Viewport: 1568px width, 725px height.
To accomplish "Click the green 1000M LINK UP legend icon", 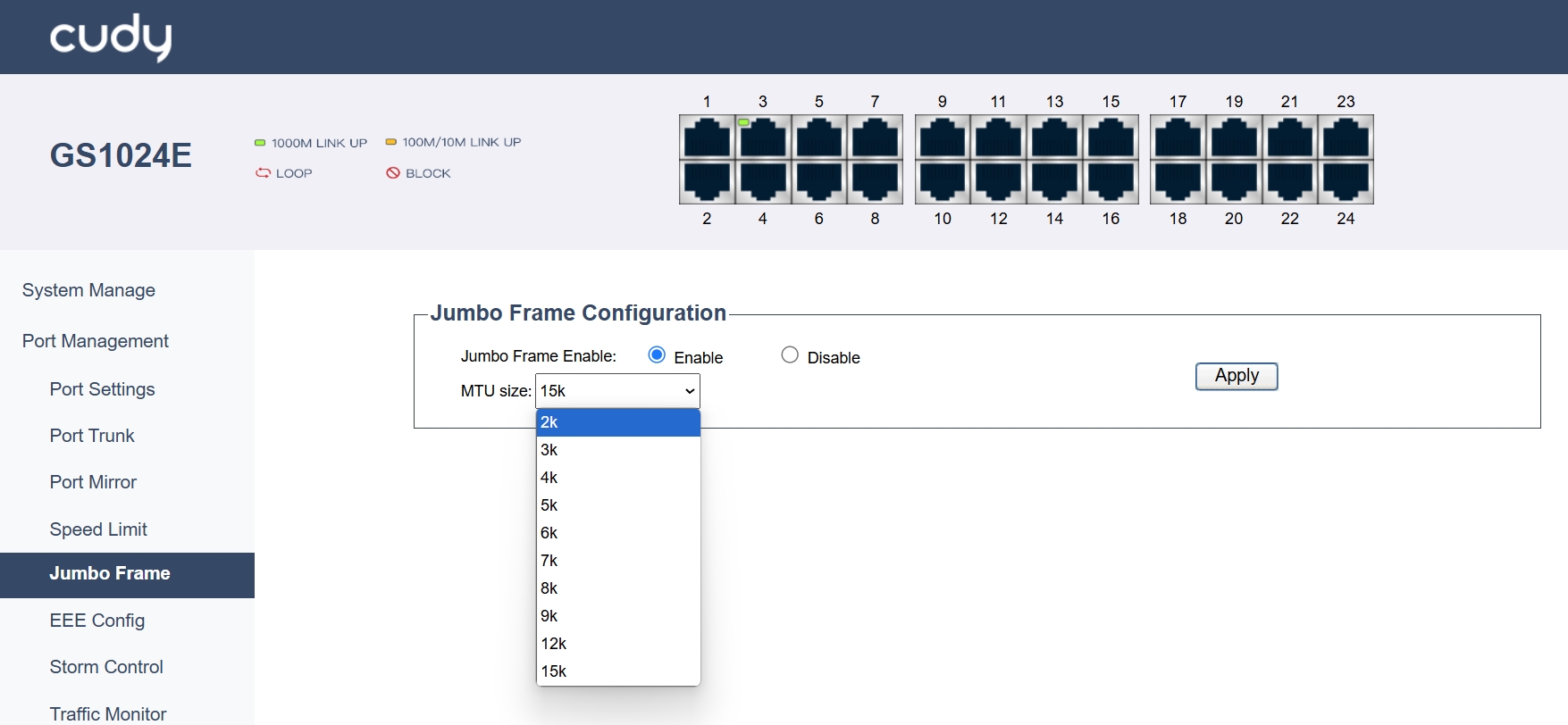I will (x=260, y=143).
